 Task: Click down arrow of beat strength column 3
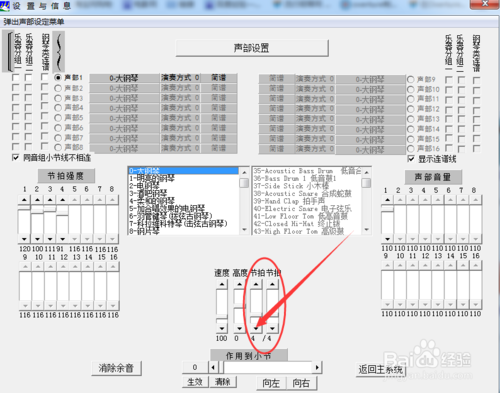[50, 239]
